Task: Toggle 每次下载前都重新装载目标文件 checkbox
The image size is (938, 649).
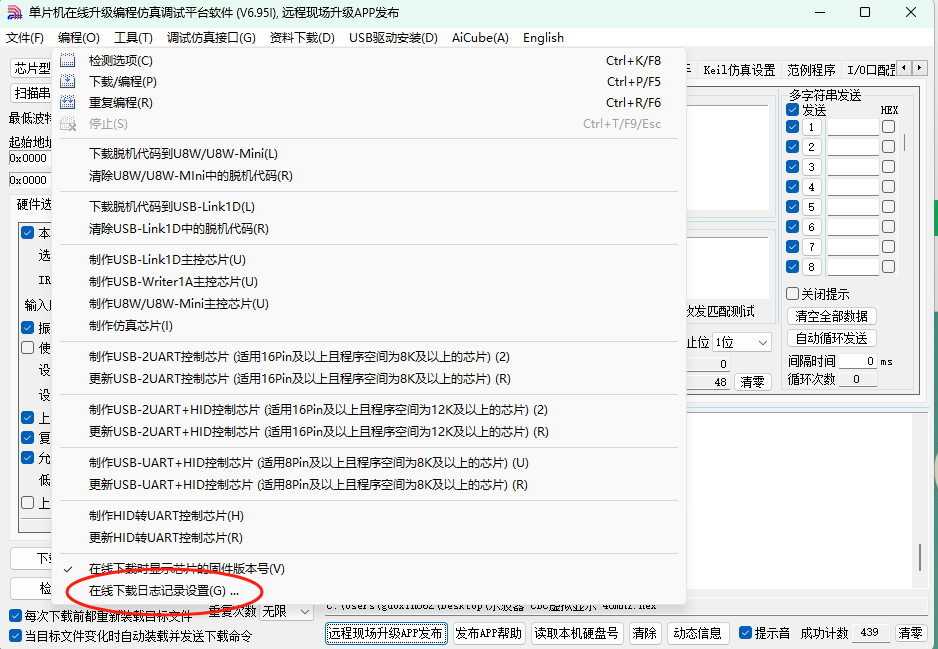Action: tap(16, 616)
